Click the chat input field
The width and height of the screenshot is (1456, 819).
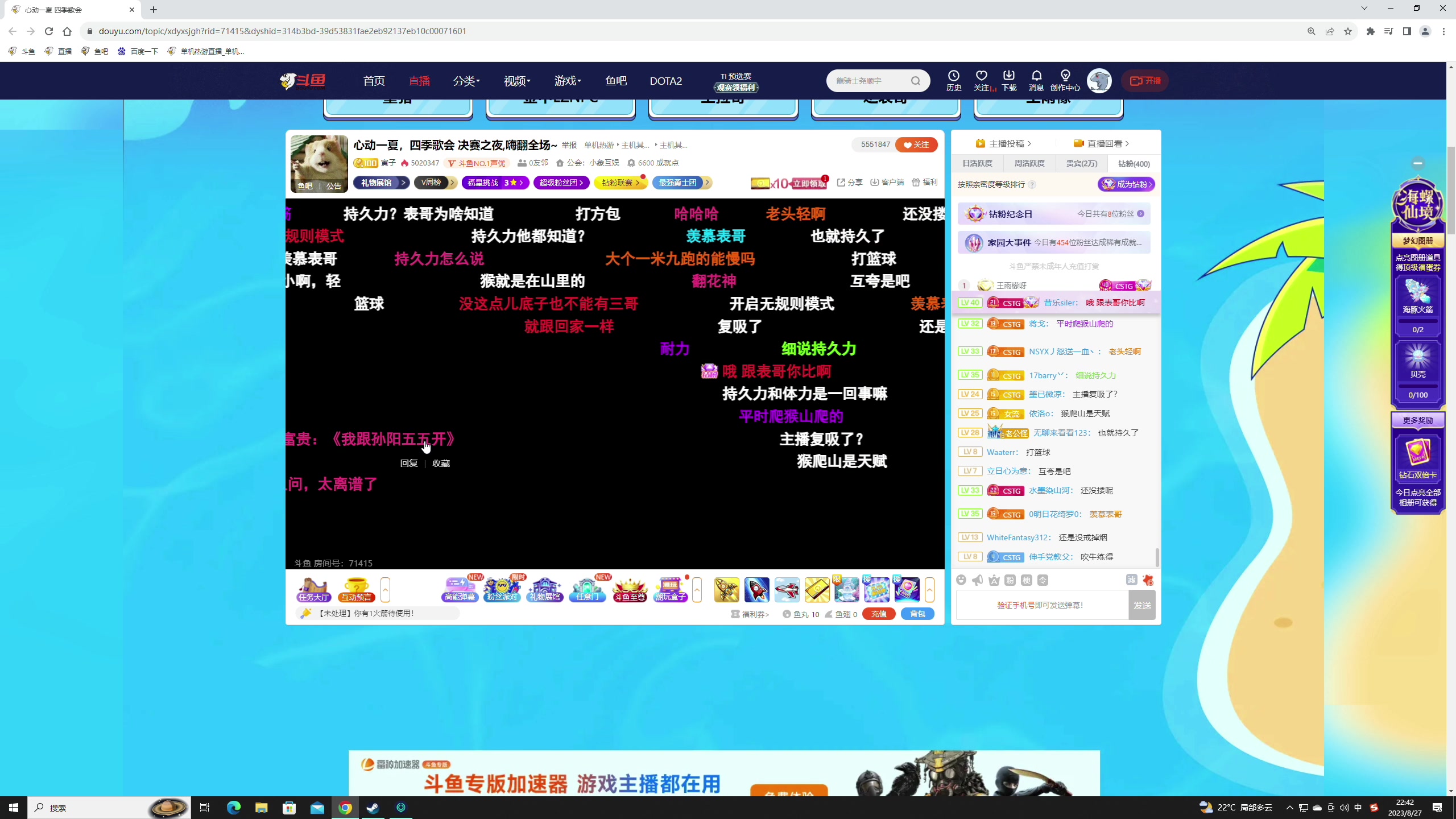tap(1041, 605)
